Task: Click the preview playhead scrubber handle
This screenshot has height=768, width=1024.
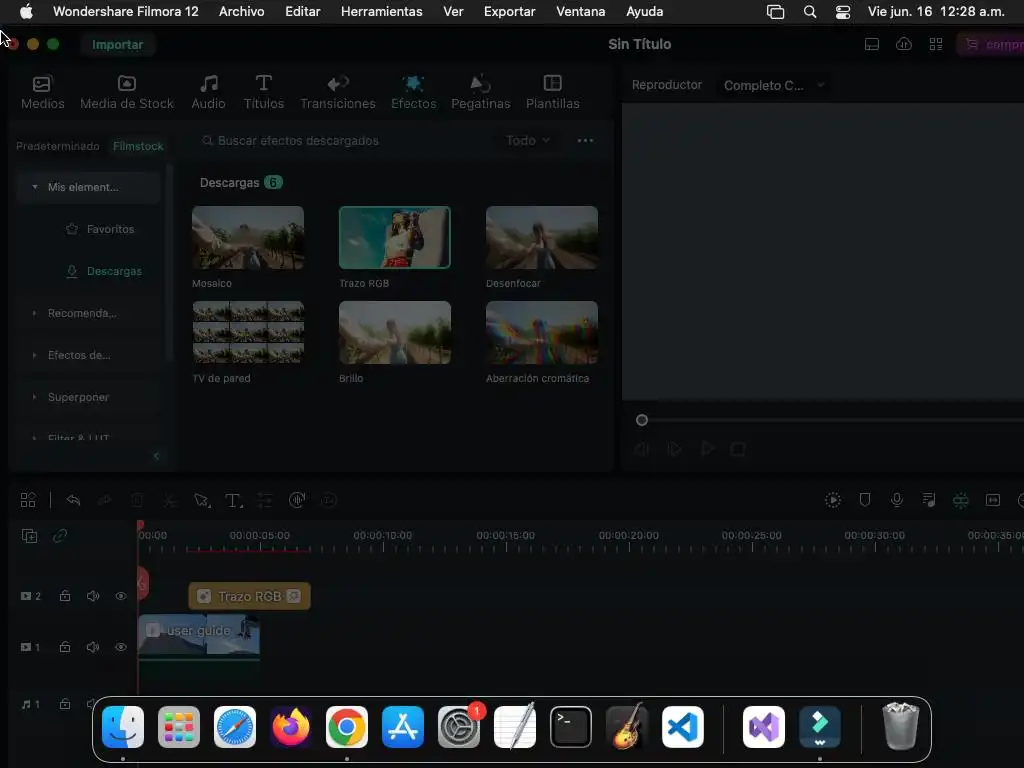Action: [642, 420]
